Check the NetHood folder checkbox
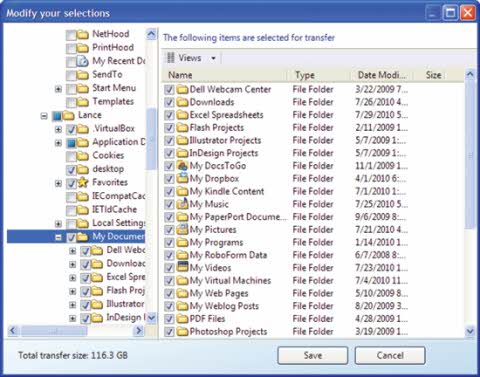Viewport: 480px width, 377px height. coord(71,35)
